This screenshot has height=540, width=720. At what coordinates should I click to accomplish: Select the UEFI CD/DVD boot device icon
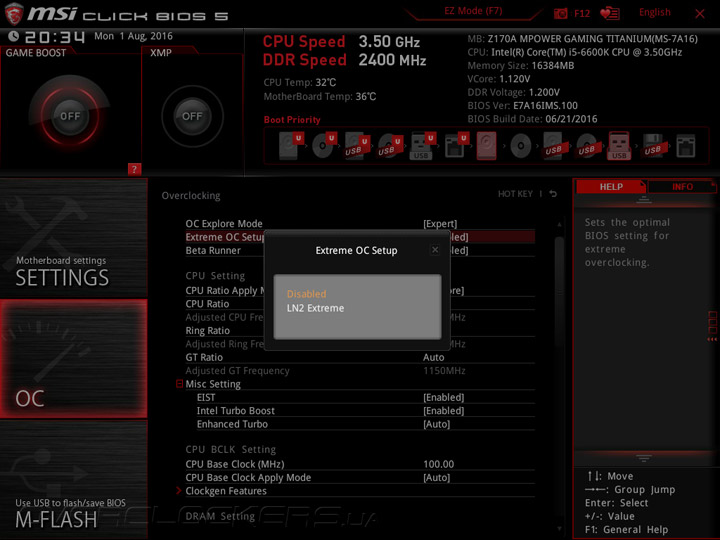(x=324, y=146)
